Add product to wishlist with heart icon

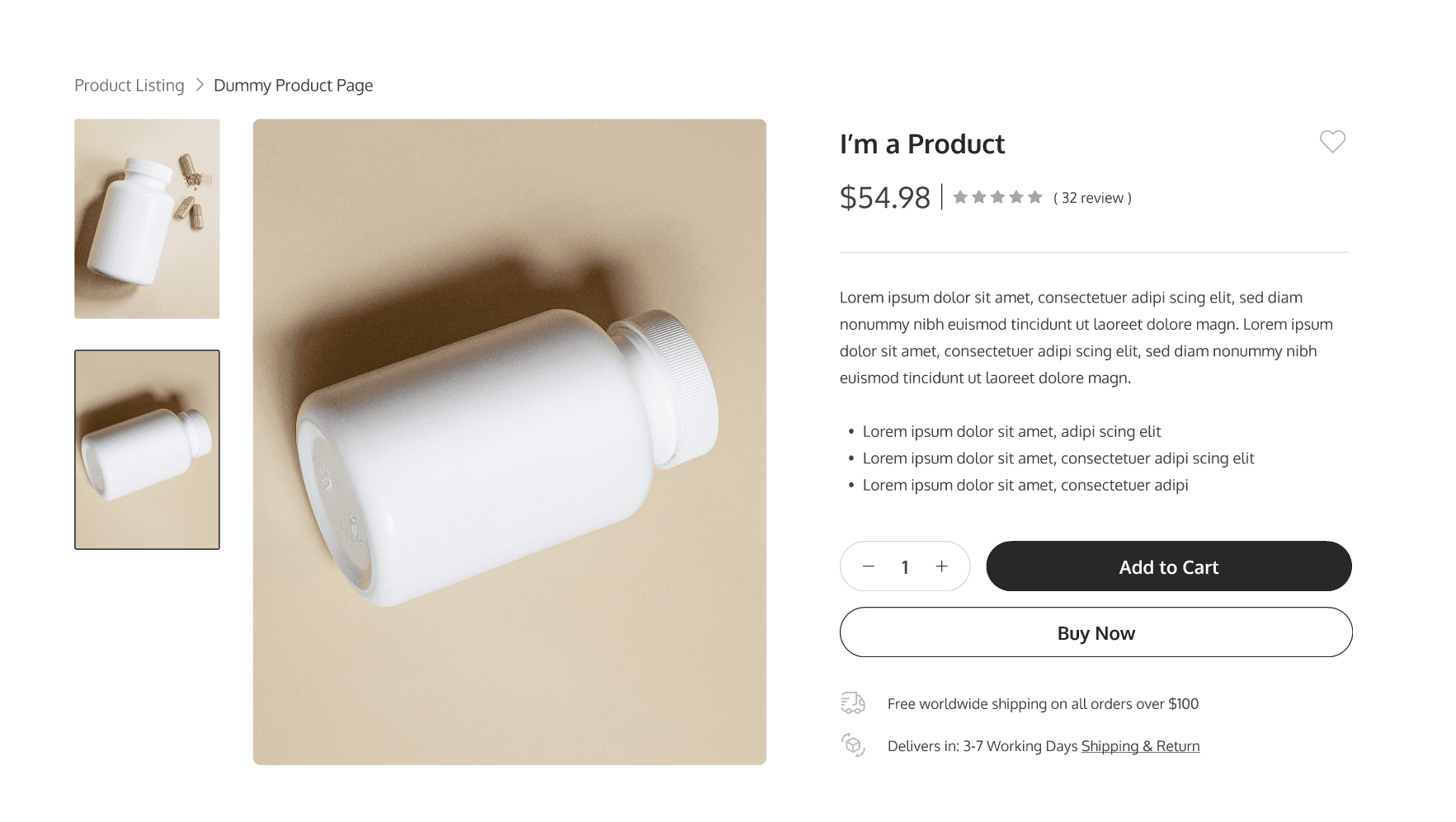point(1331,142)
